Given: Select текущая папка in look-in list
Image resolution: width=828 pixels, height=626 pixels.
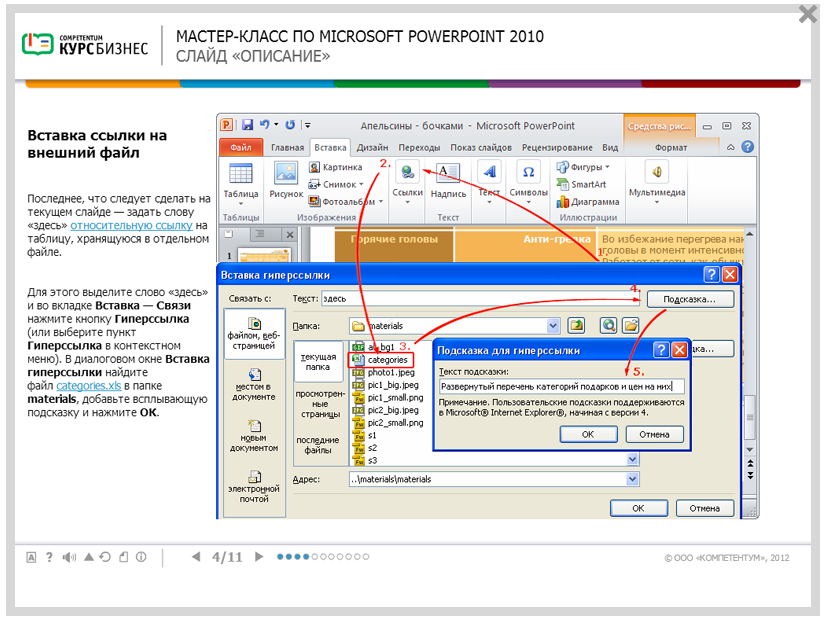Looking at the screenshot, I should tap(318, 362).
